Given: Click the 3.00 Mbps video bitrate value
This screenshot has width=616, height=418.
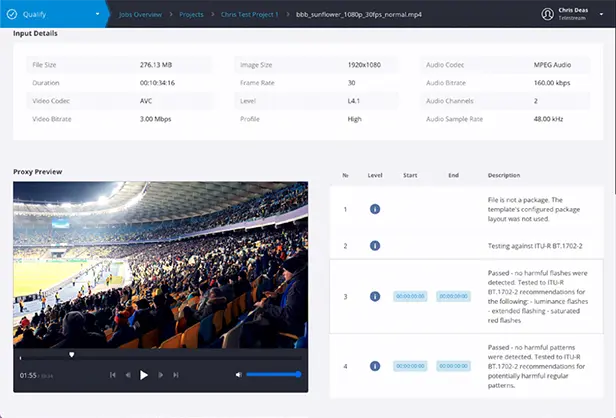Looking at the screenshot, I should click(156, 119).
